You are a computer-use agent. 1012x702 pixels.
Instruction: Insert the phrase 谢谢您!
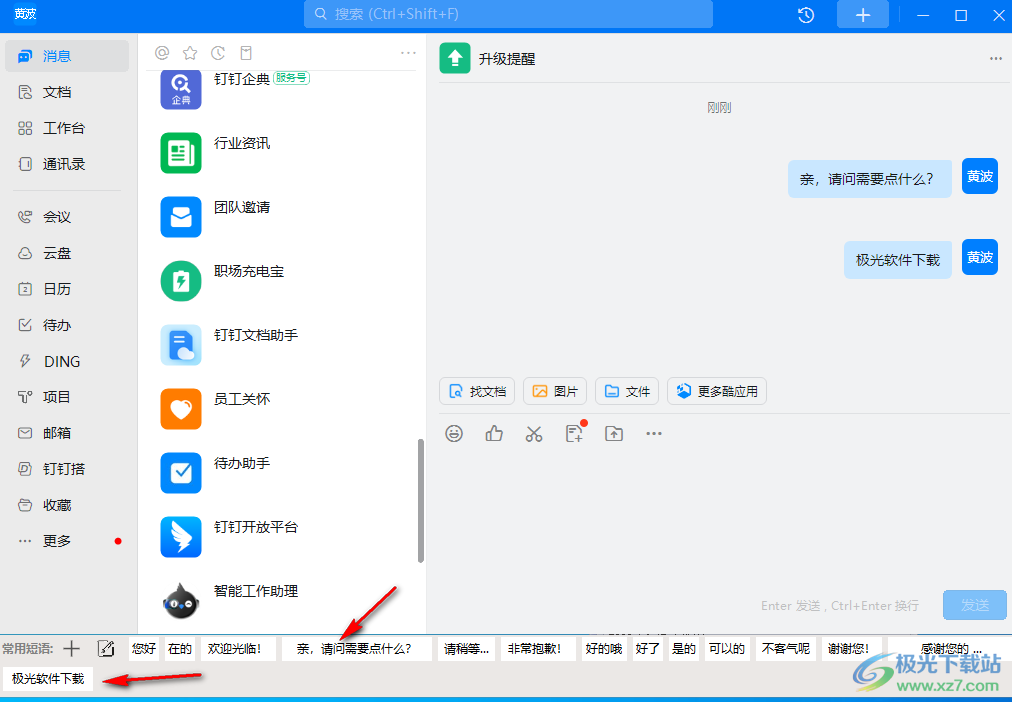point(851,648)
